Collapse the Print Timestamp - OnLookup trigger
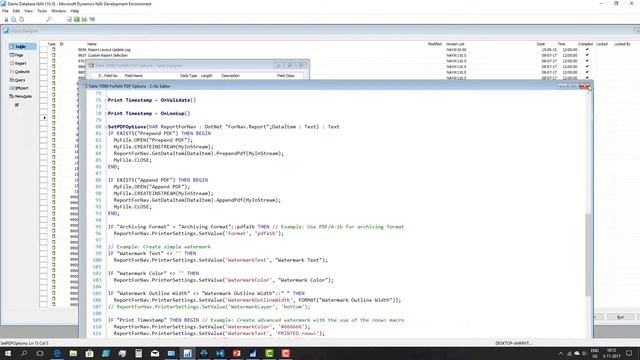This screenshot has width=640, height=360. point(105,113)
